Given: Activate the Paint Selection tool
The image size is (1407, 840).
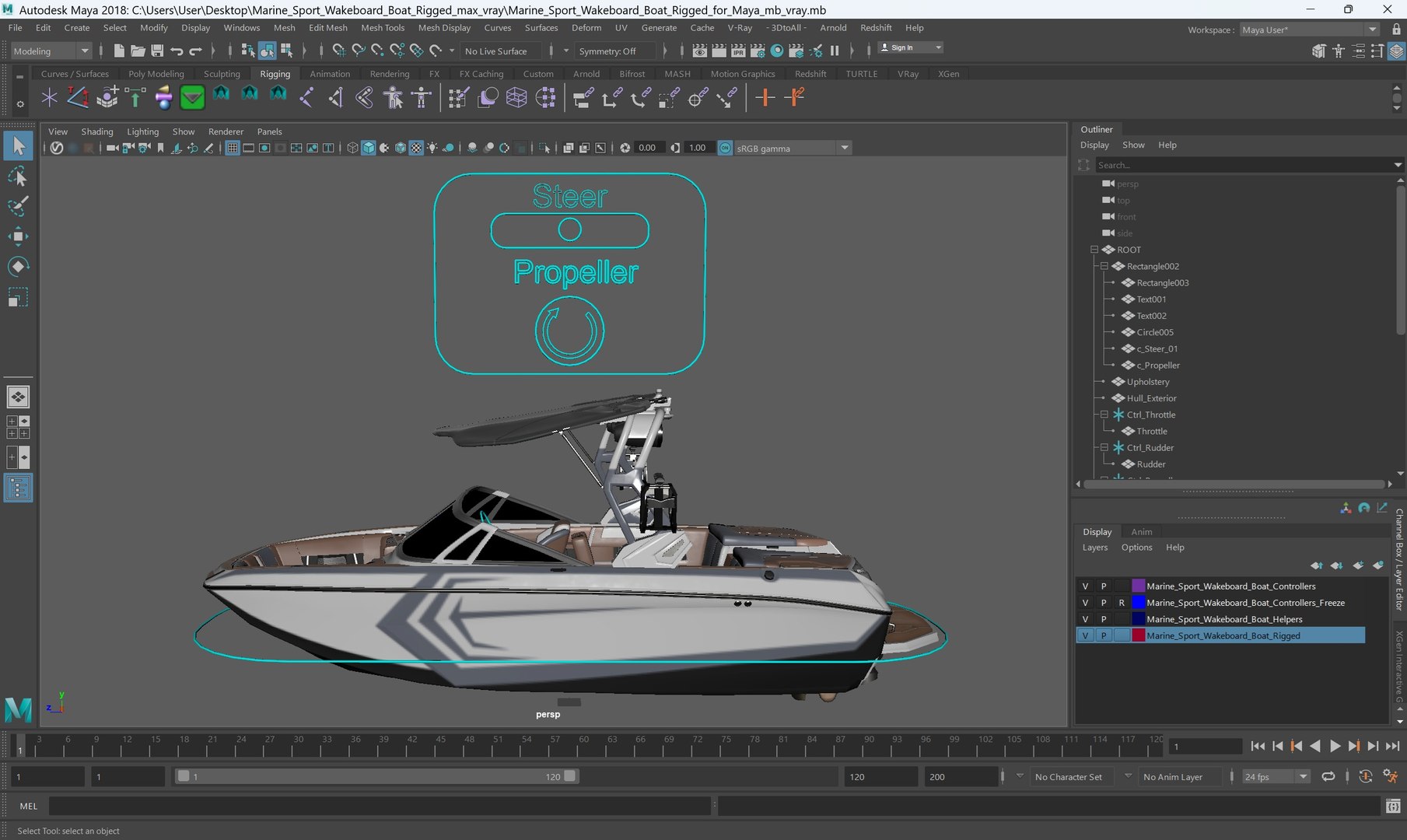Looking at the screenshot, I should [x=18, y=206].
